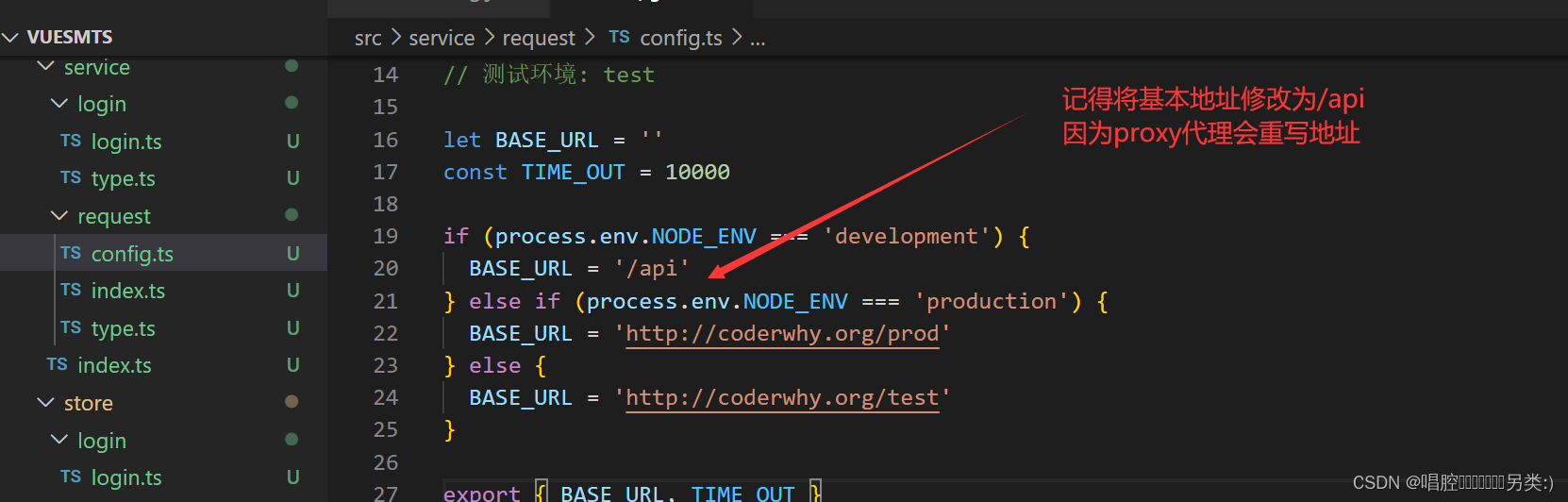Open login.ts under store login
1568x502 pixels.
(x=126, y=477)
